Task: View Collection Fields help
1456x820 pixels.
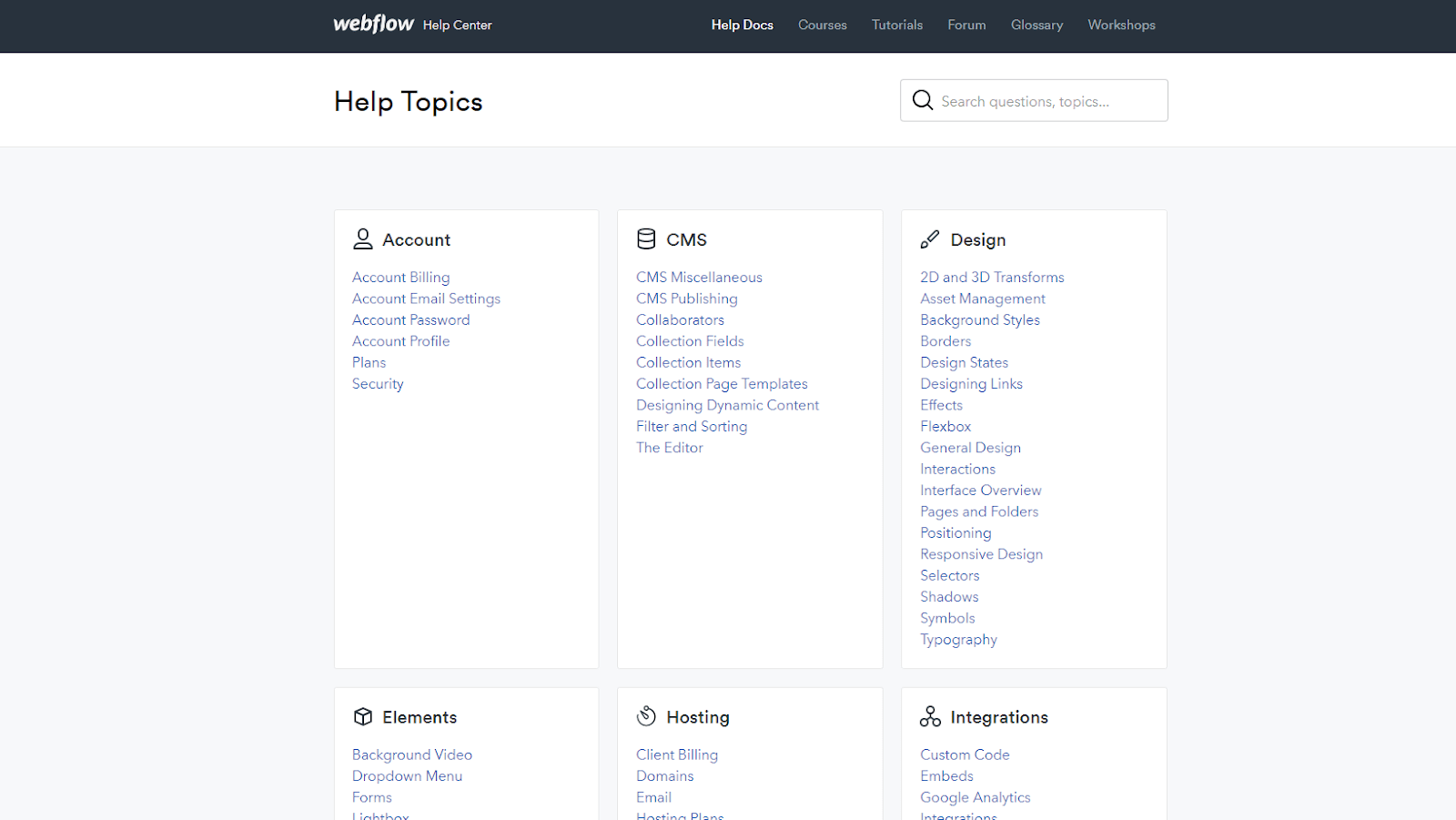Action: 690,341
